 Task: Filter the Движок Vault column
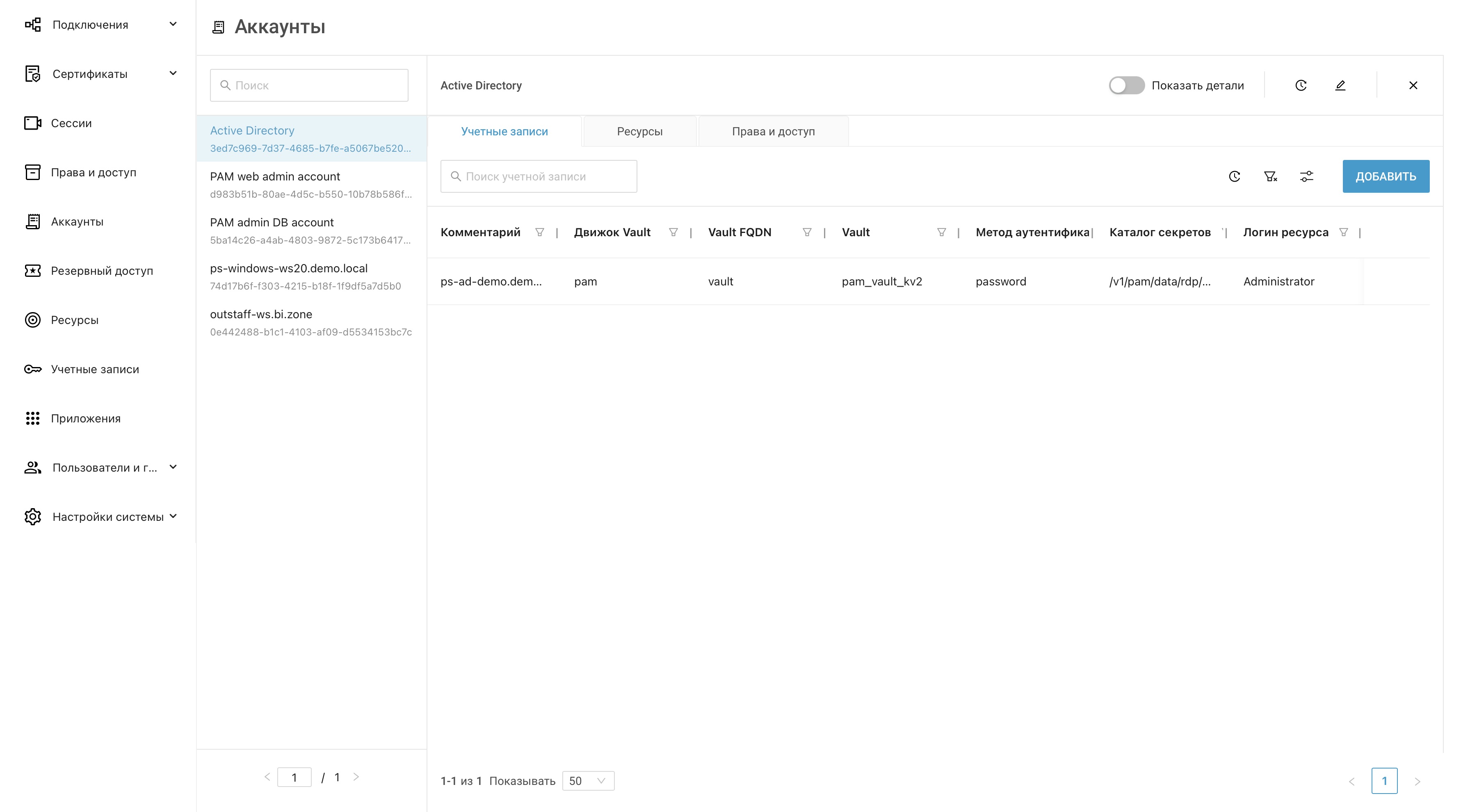coord(673,232)
